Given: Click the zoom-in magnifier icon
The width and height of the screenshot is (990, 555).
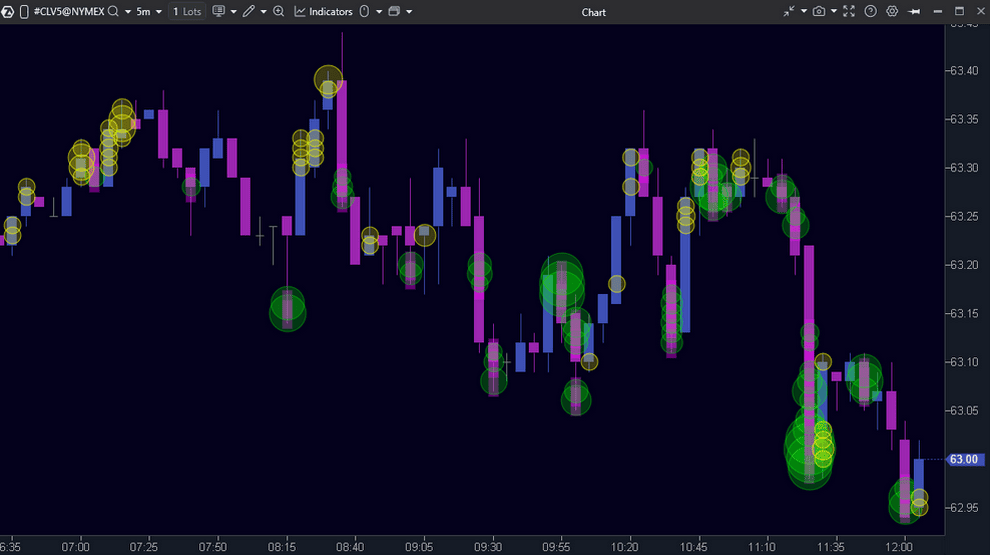Looking at the screenshot, I should point(278,12).
